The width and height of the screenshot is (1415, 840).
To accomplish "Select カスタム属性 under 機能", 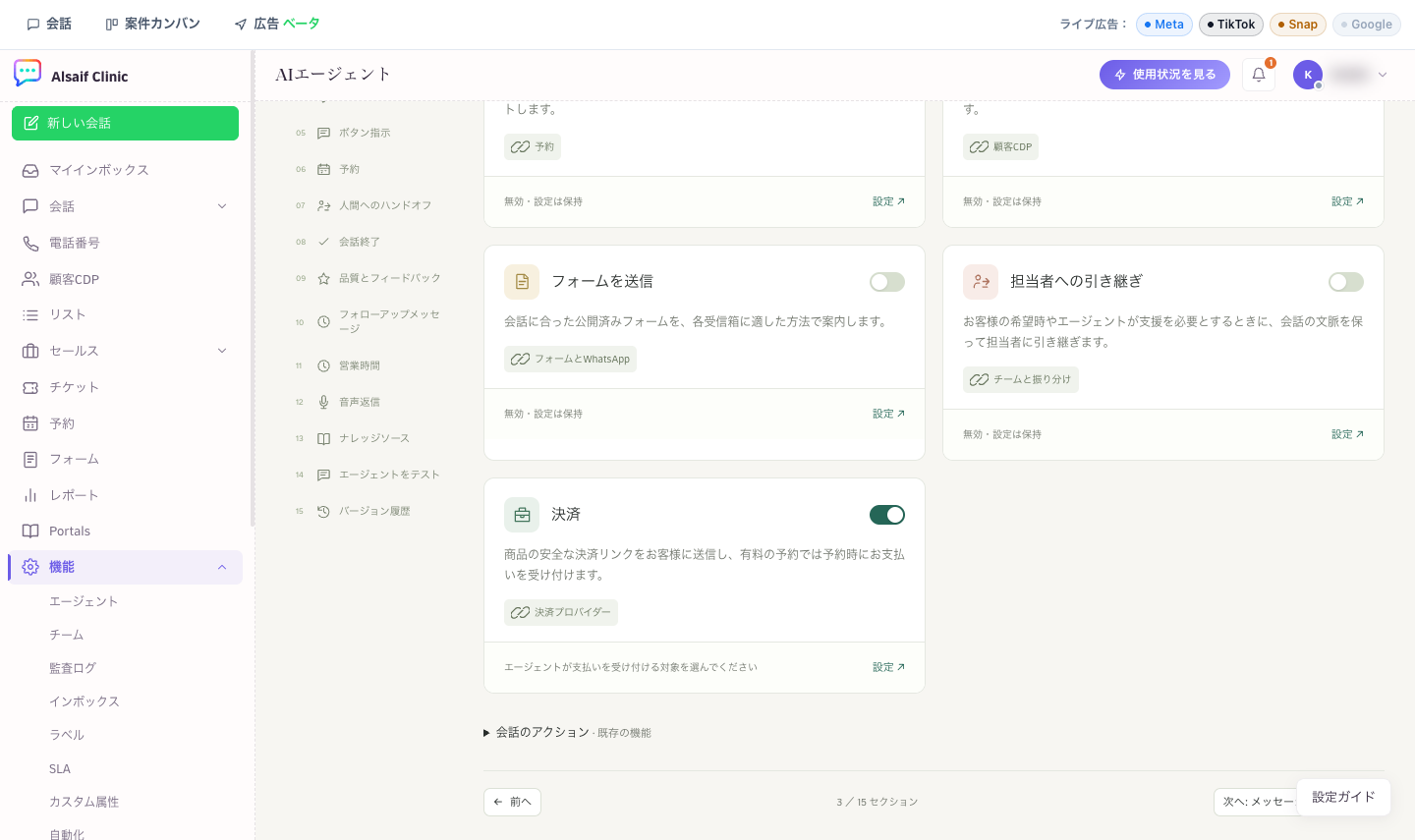I will pos(84,802).
